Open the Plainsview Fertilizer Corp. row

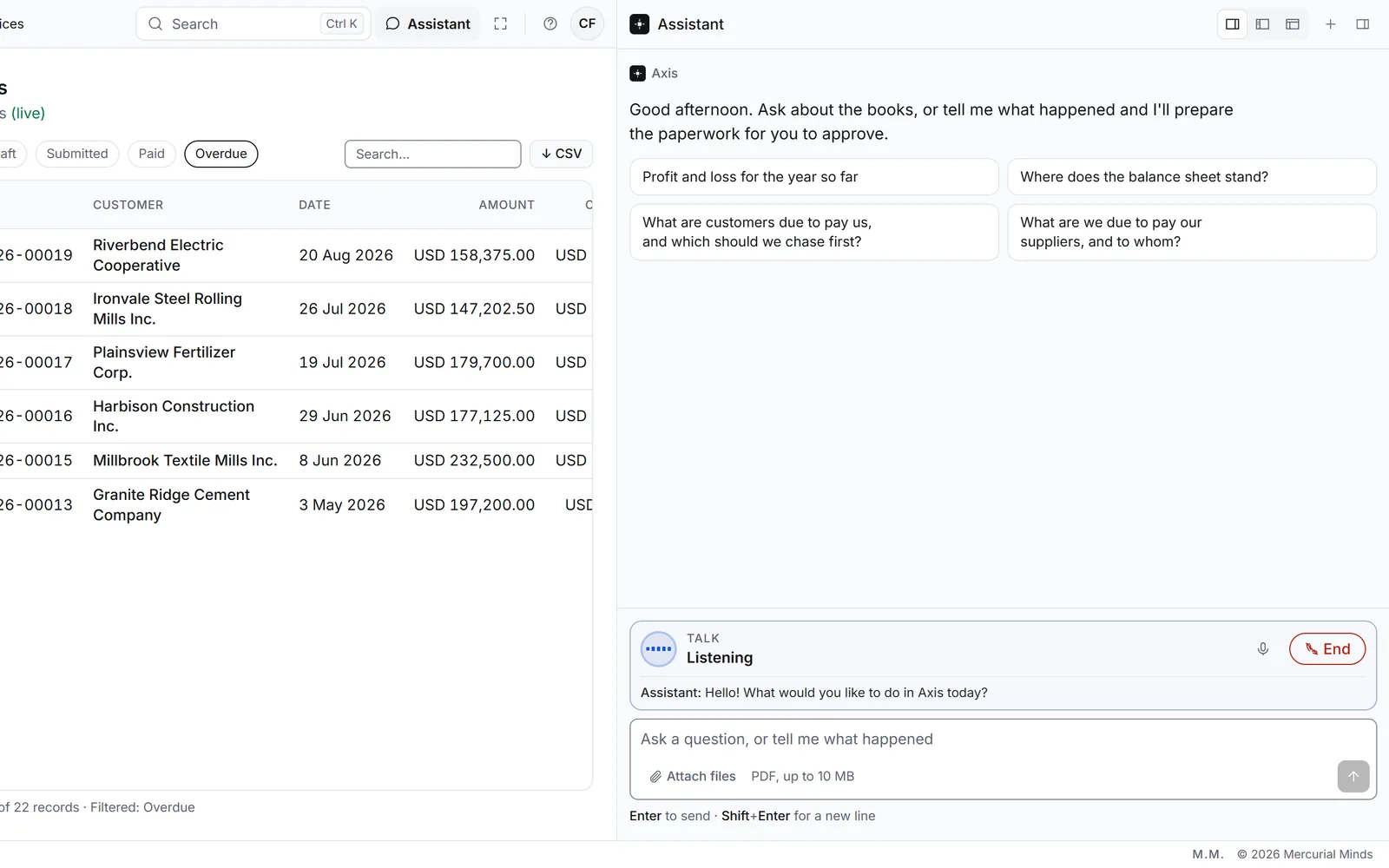pyautogui.click(x=295, y=363)
